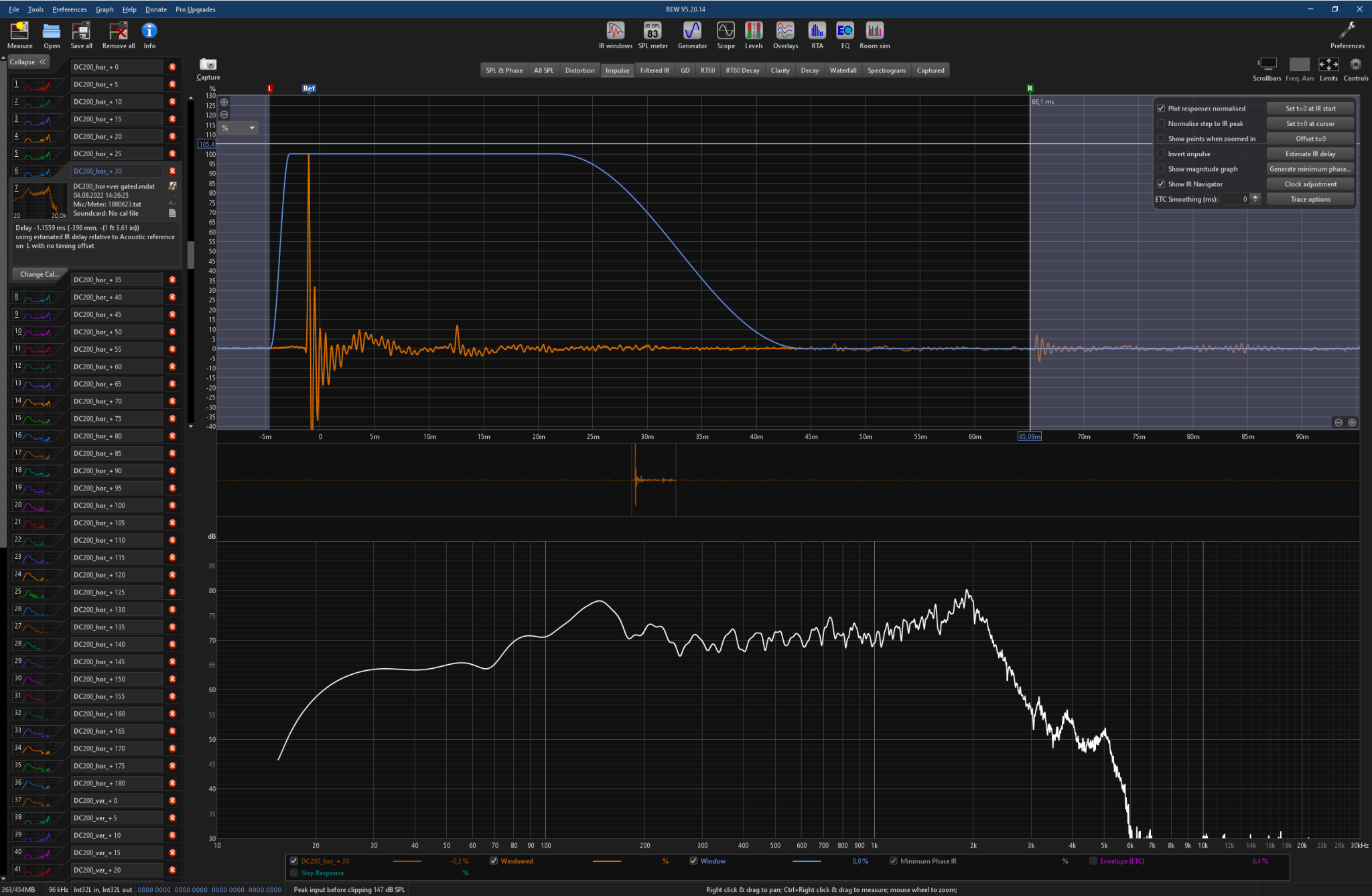Image resolution: width=1372 pixels, height=896 pixels.
Task: Open the signal Generator
Action: pos(692,35)
